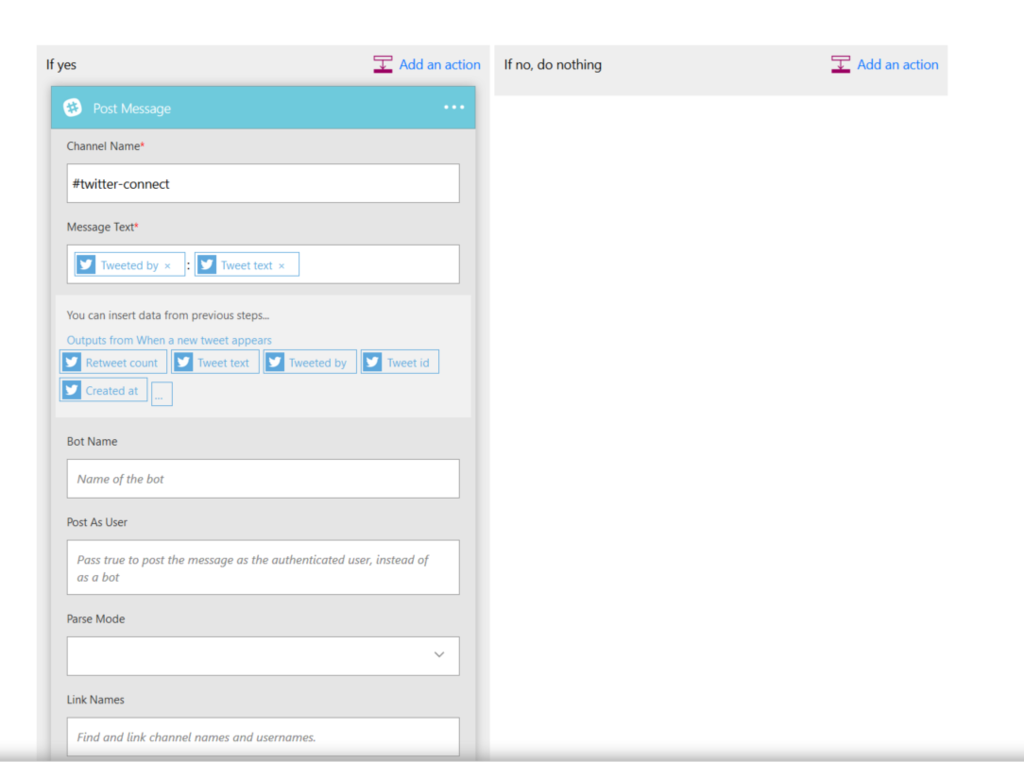Click the If no, do nothing label
1024x762 pixels.
[x=552, y=65]
